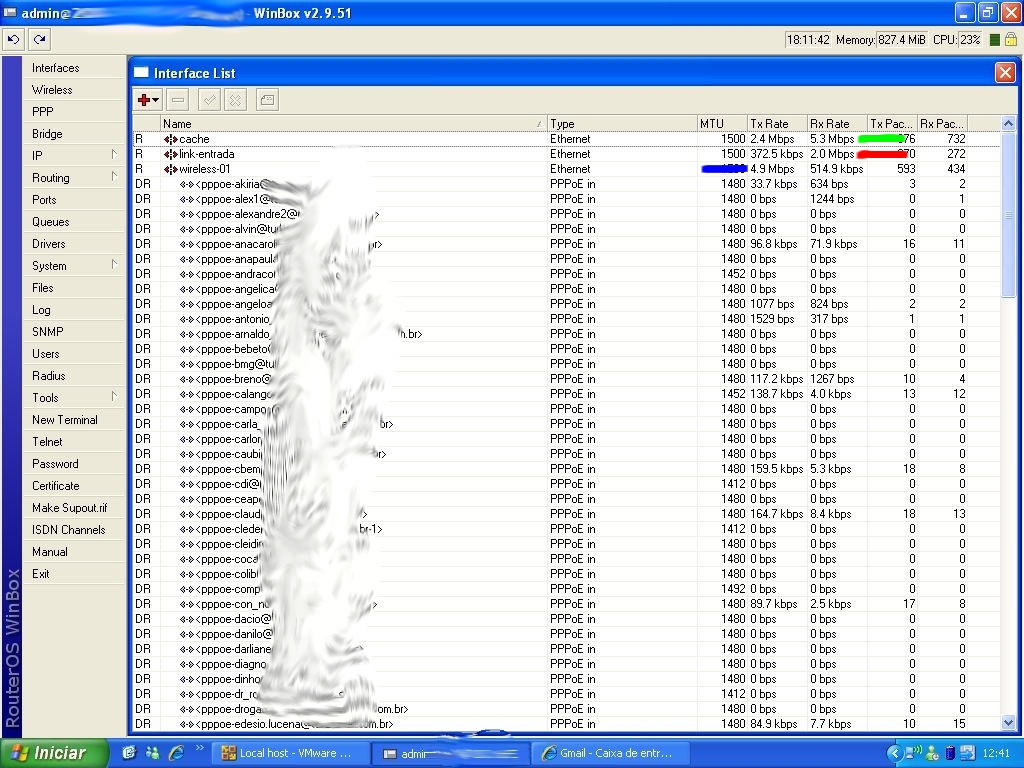Image resolution: width=1024 pixels, height=768 pixels.
Task: Expand hidden system tray icons
Action: pos(893,753)
